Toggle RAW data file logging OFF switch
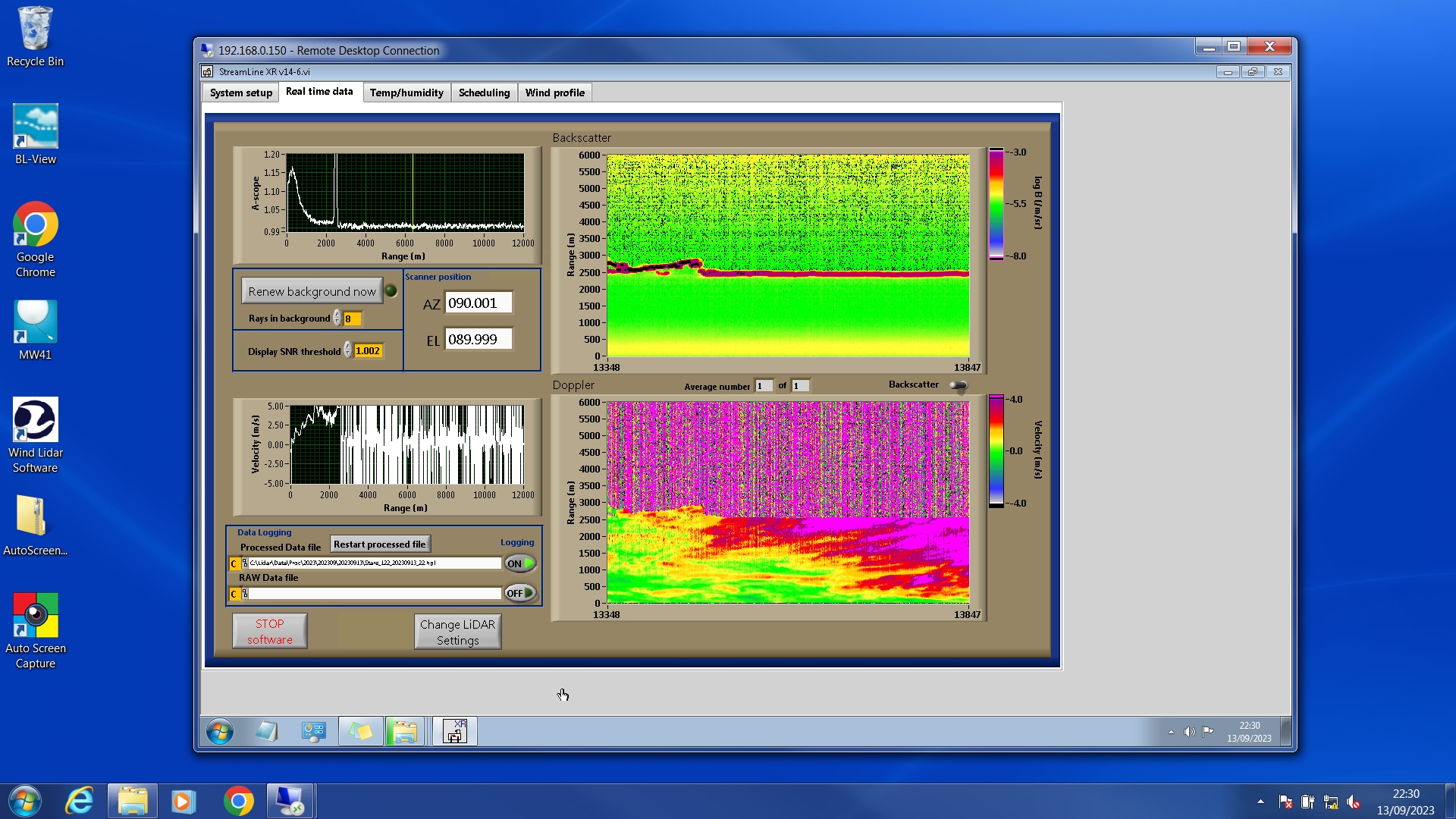This screenshot has height=819, width=1456. coord(520,593)
